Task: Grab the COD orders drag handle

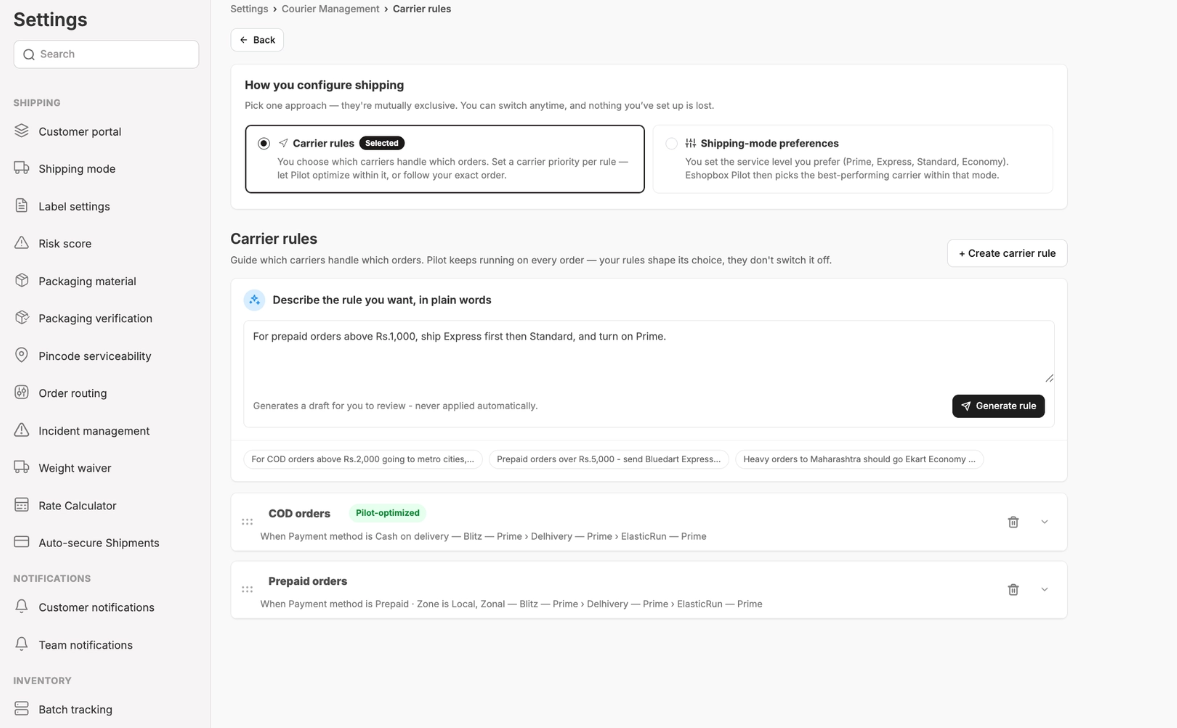Action: (x=247, y=522)
